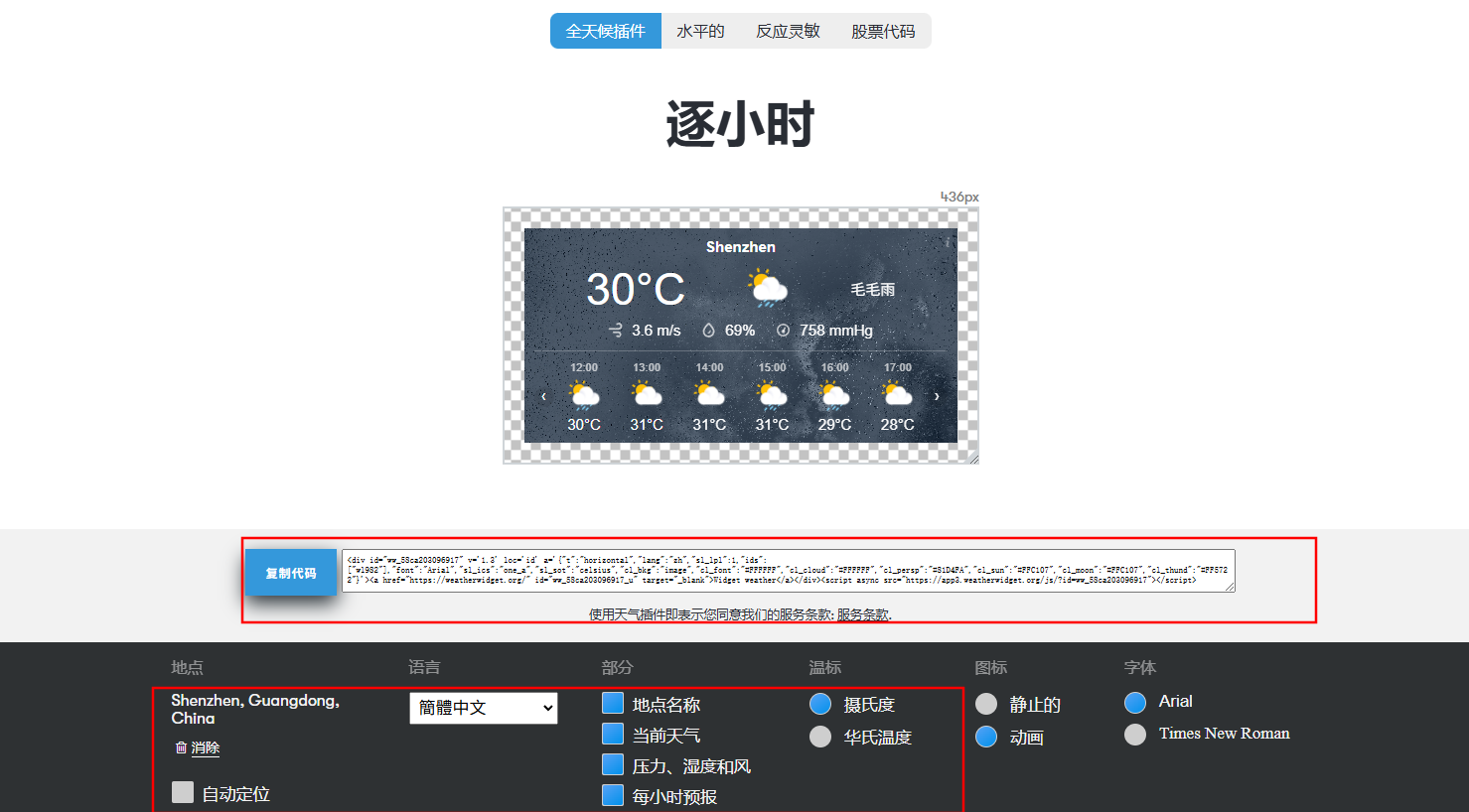Click the 28°C temperature under 17:00
Viewport: 1469px width, 812px height.
click(x=897, y=425)
